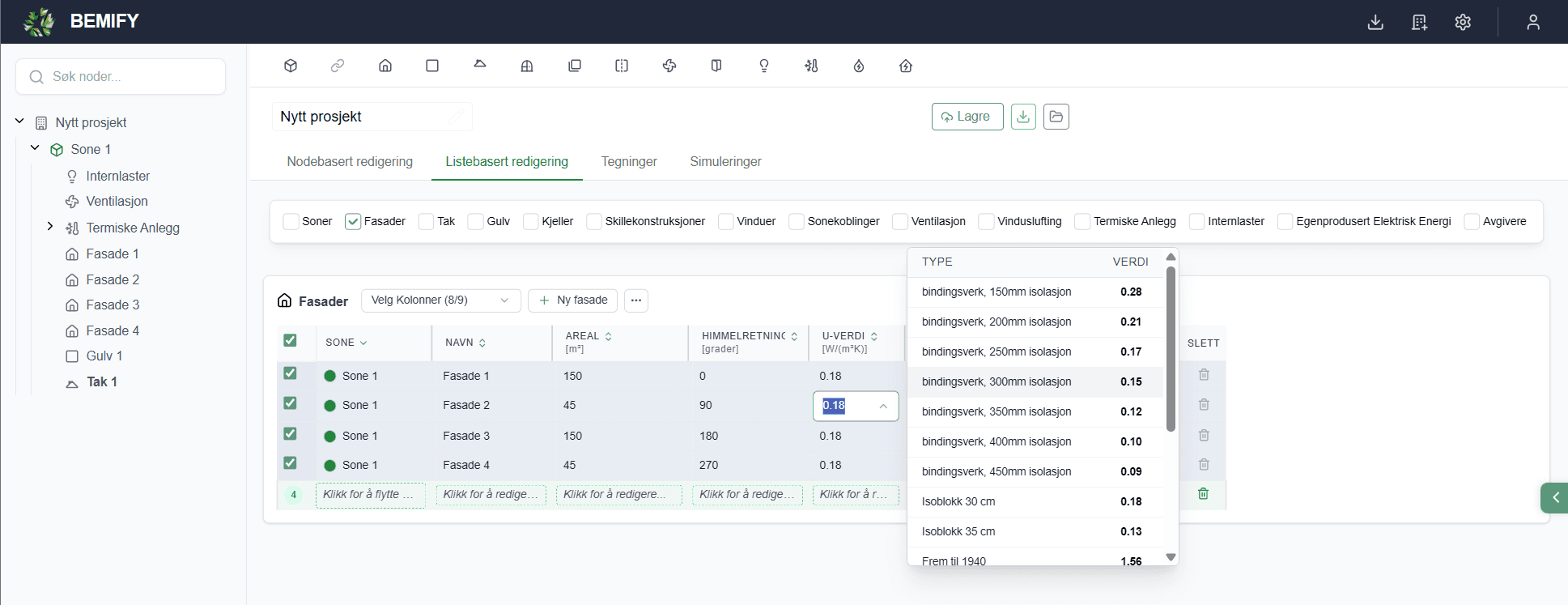The width and height of the screenshot is (1568, 605).
Task: Click the thermometer snowflake thermal systems icon
Action: pos(811,66)
